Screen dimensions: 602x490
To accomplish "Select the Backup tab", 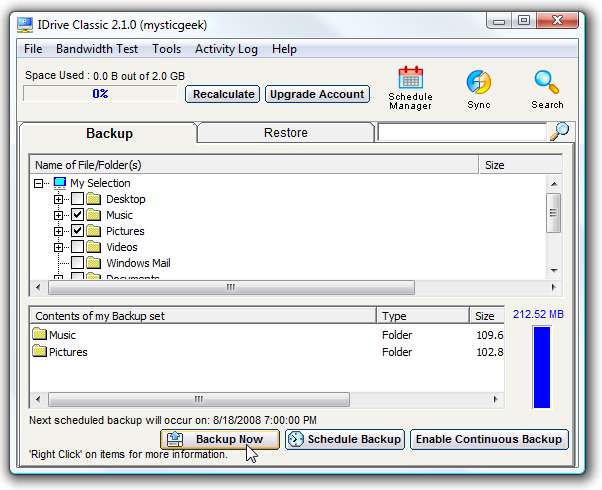I will 109,133.
